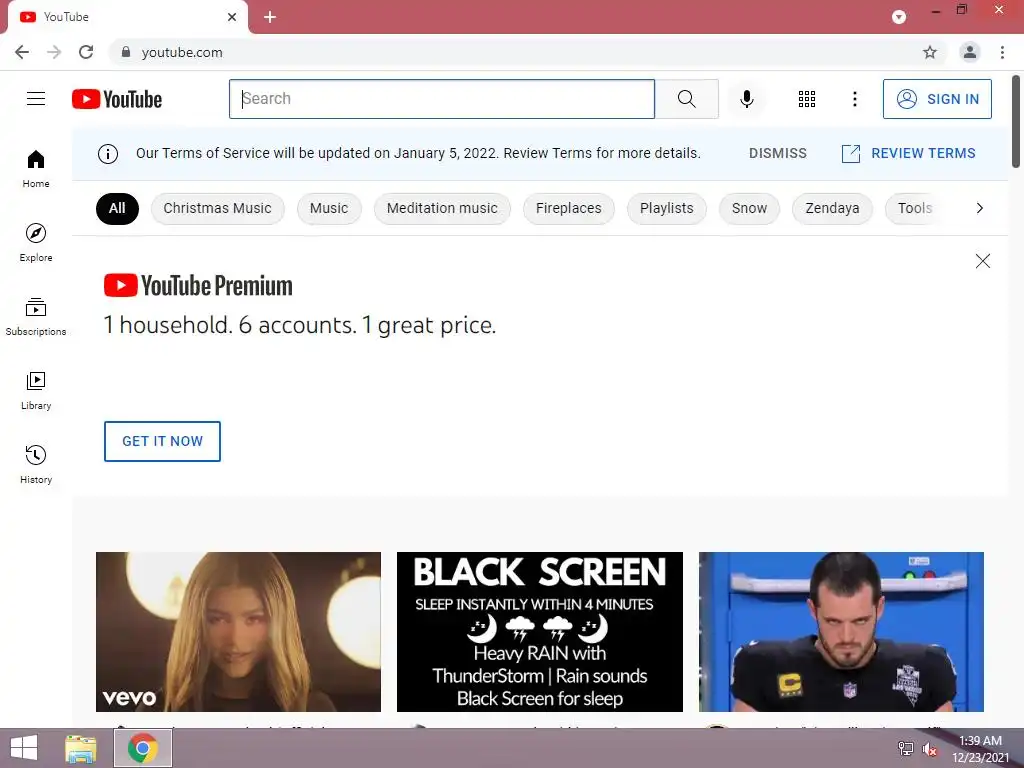Select the Playlists chip
1024x768 pixels.
pos(667,208)
